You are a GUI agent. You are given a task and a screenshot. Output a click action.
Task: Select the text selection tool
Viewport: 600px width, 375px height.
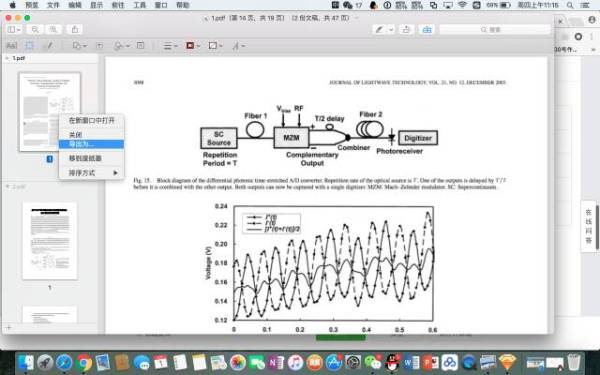[x=11, y=46]
